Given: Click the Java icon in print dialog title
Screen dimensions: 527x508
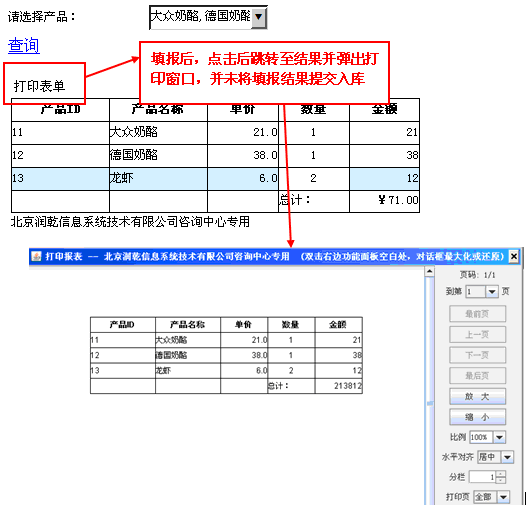Looking at the screenshot, I should (x=36, y=257).
